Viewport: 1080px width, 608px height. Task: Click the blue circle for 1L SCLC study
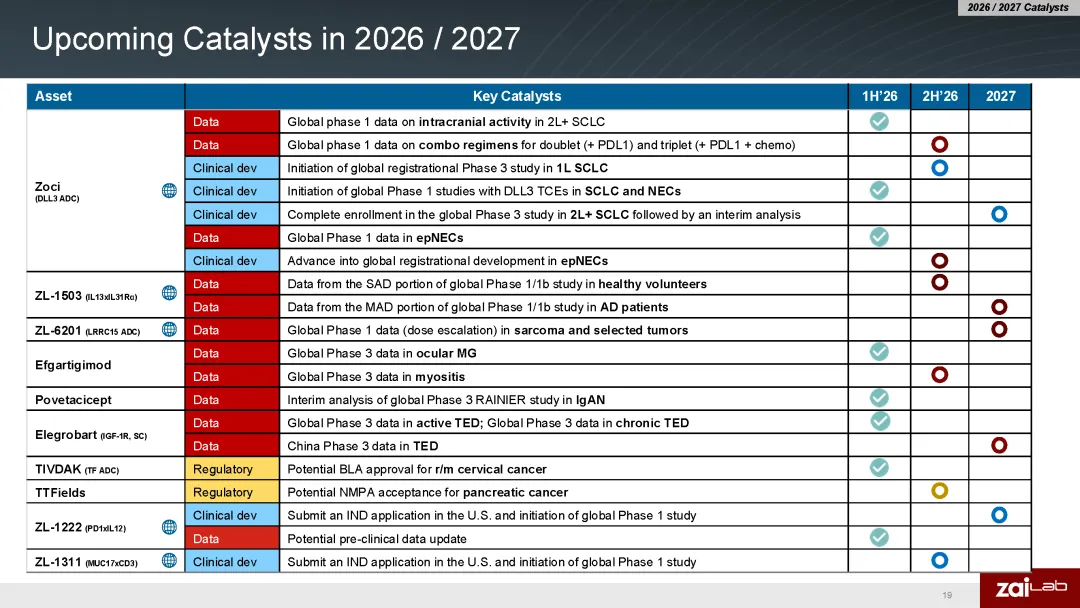point(939,167)
